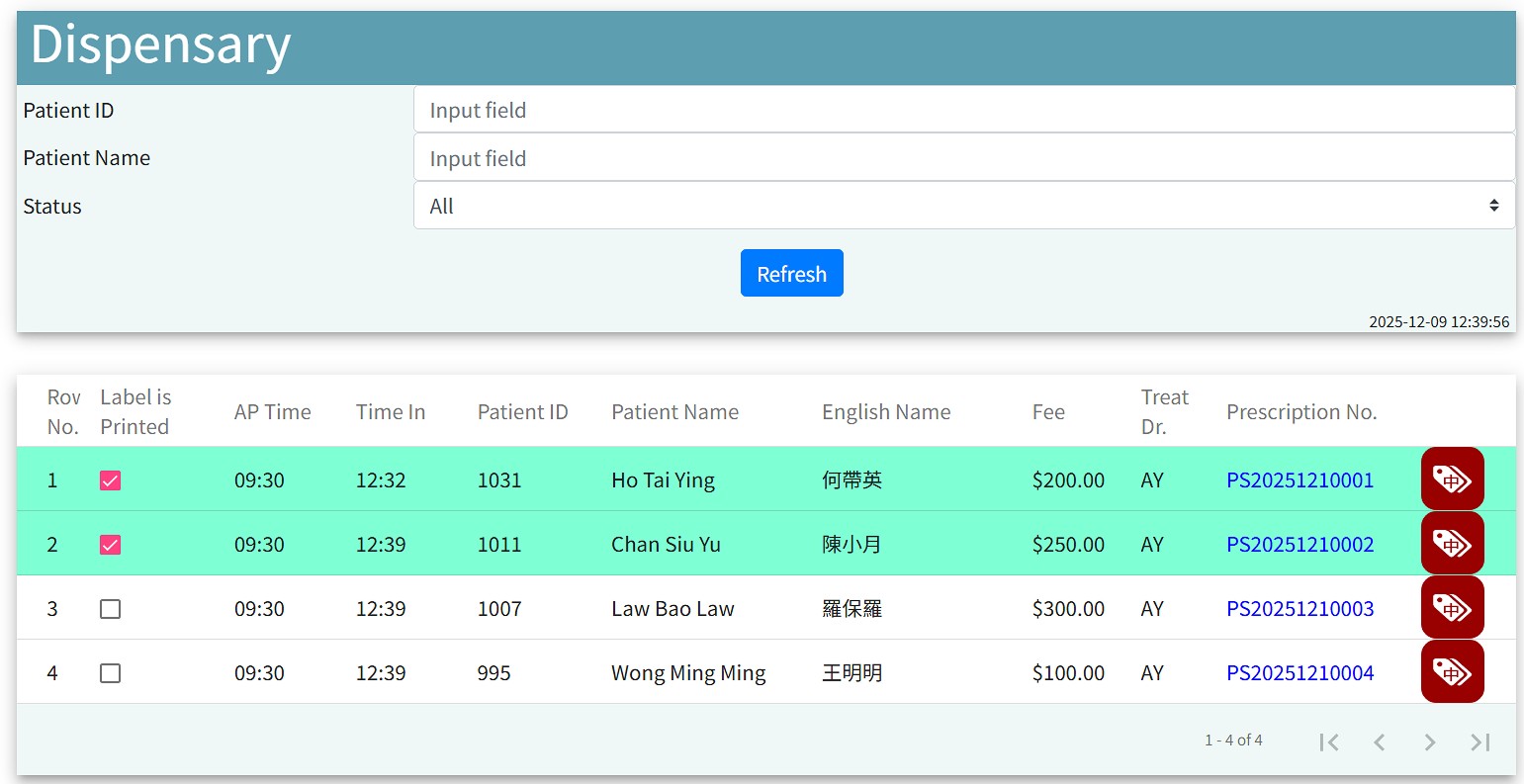
Task: Open prescription PS20251210001
Action: pos(1300,480)
